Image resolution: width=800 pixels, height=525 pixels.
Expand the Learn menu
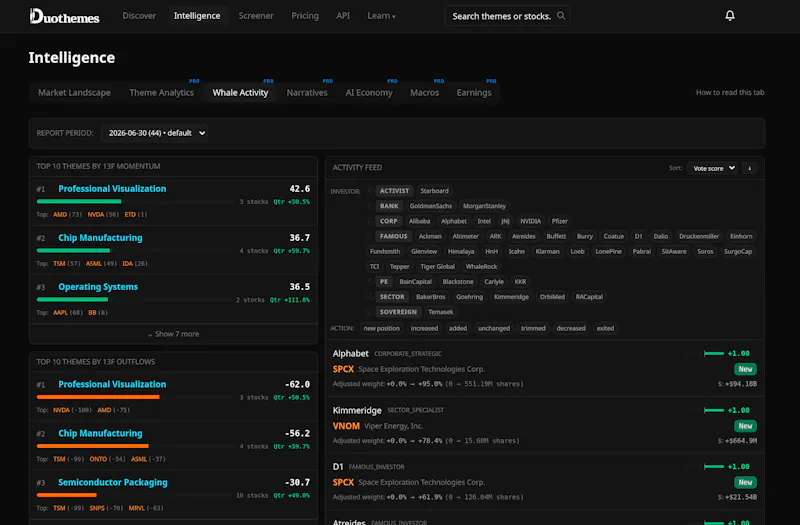pos(381,16)
